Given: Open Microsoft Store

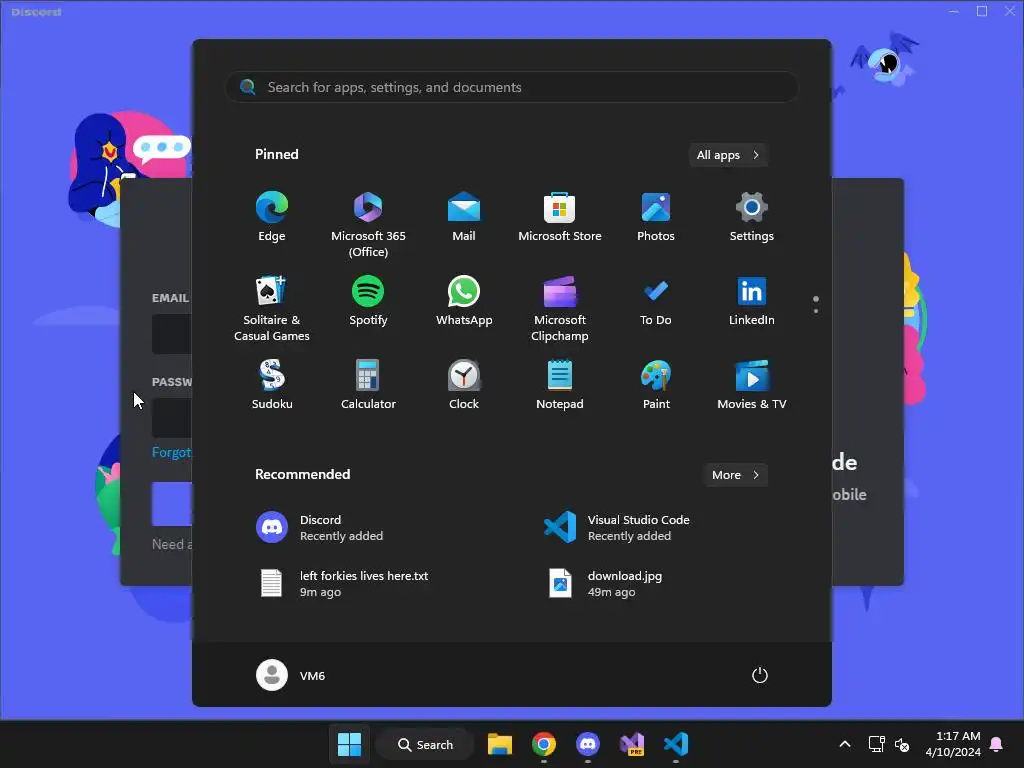Looking at the screenshot, I should (x=560, y=217).
